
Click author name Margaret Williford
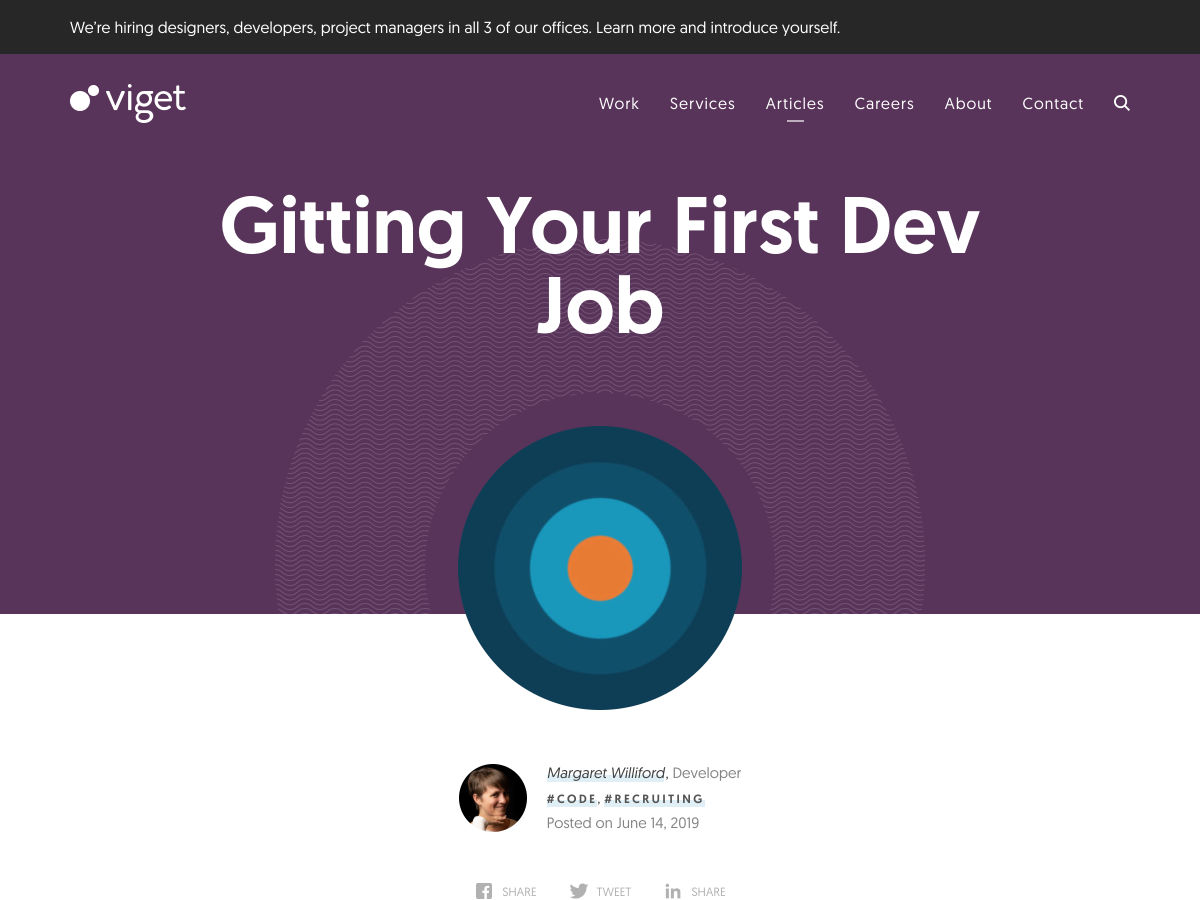[606, 773]
